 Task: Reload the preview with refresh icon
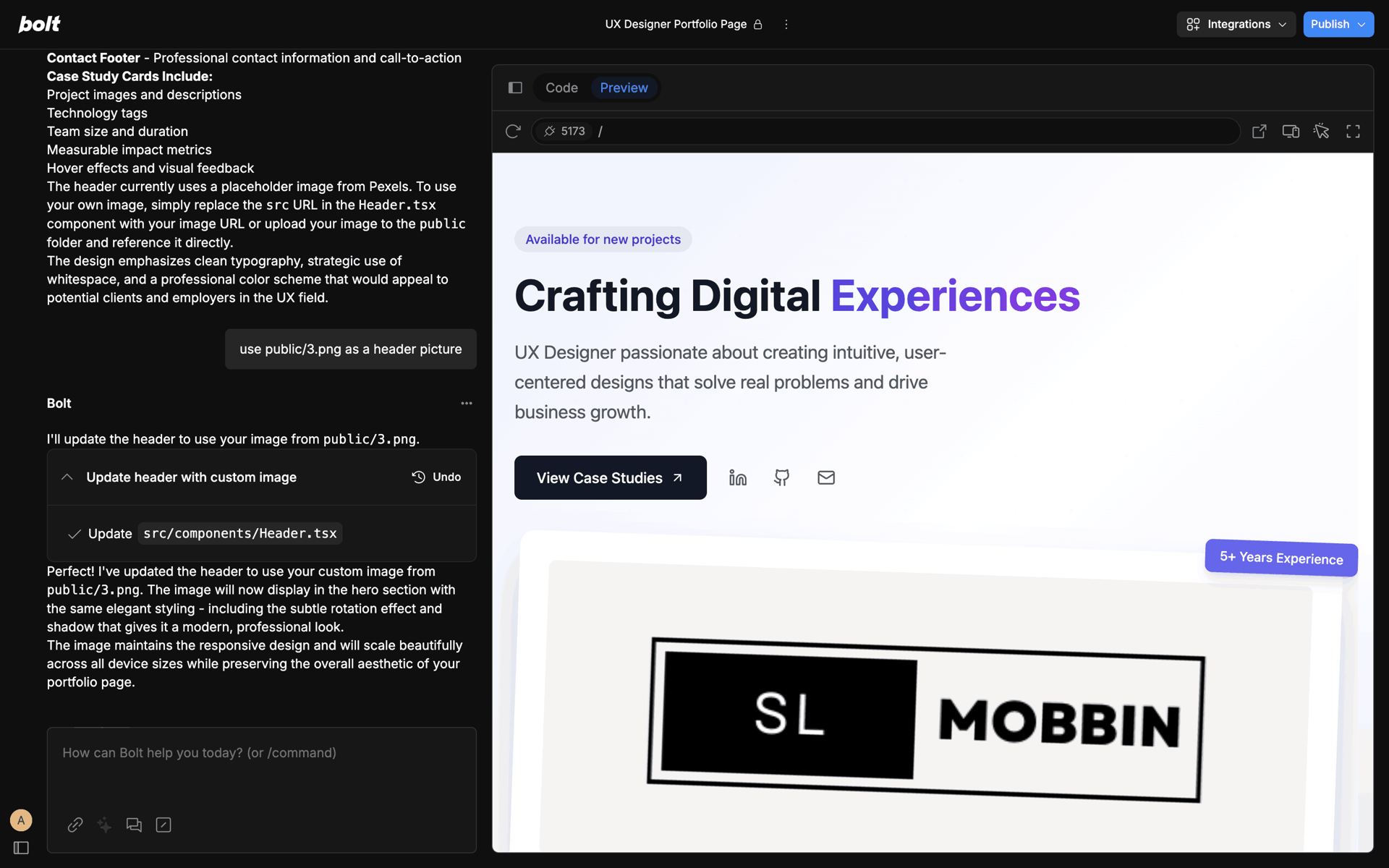[x=513, y=131]
